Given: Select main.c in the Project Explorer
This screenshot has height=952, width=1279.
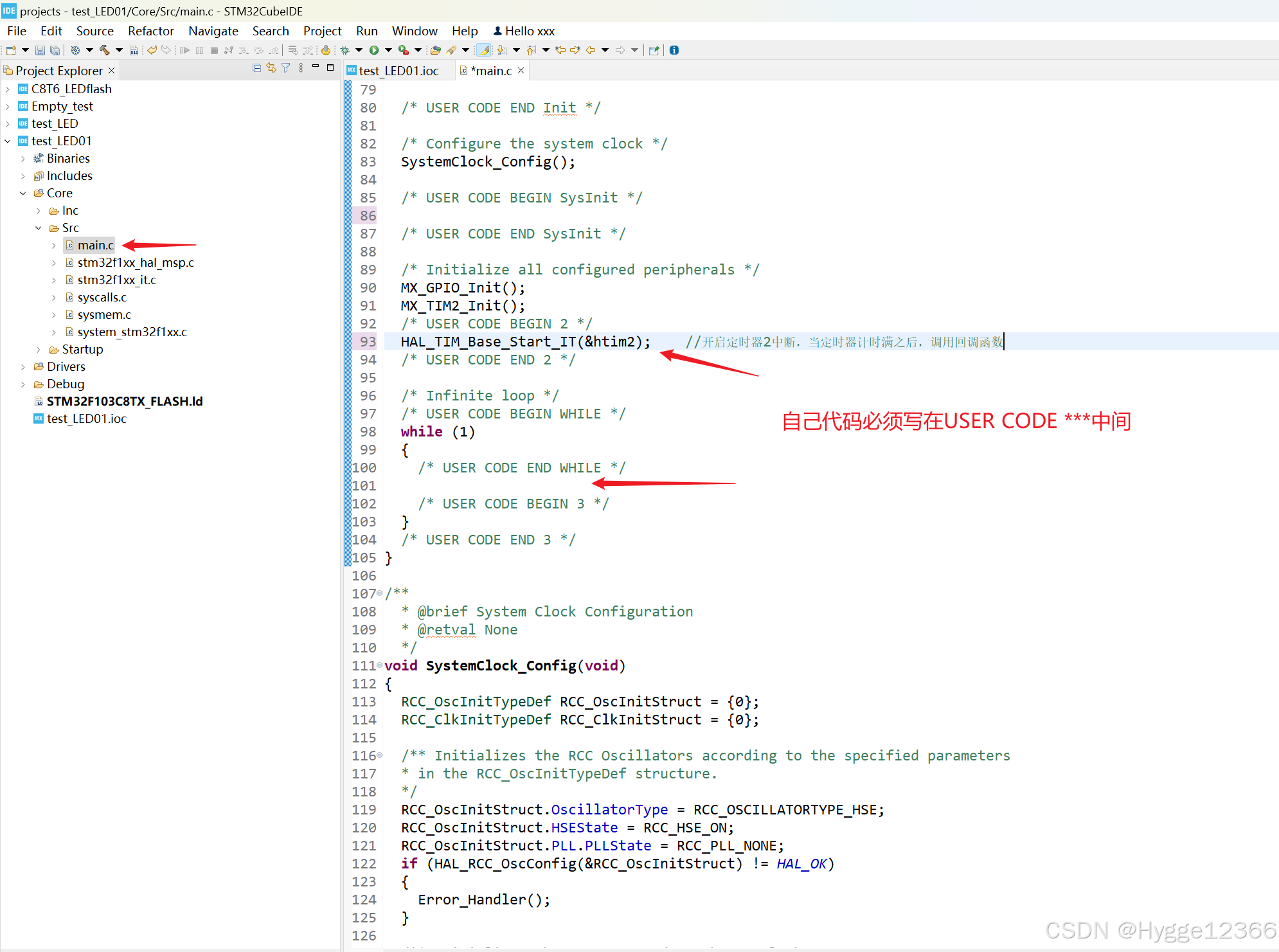Looking at the screenshot, I should pyautogui.click(x=95, y=246).
